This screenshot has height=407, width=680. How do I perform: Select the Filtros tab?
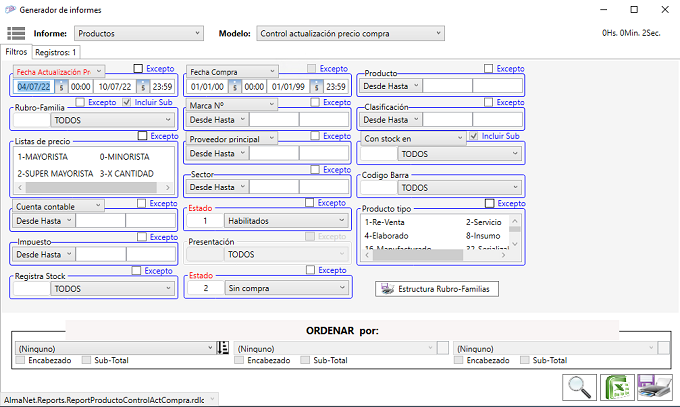[16, 51]
